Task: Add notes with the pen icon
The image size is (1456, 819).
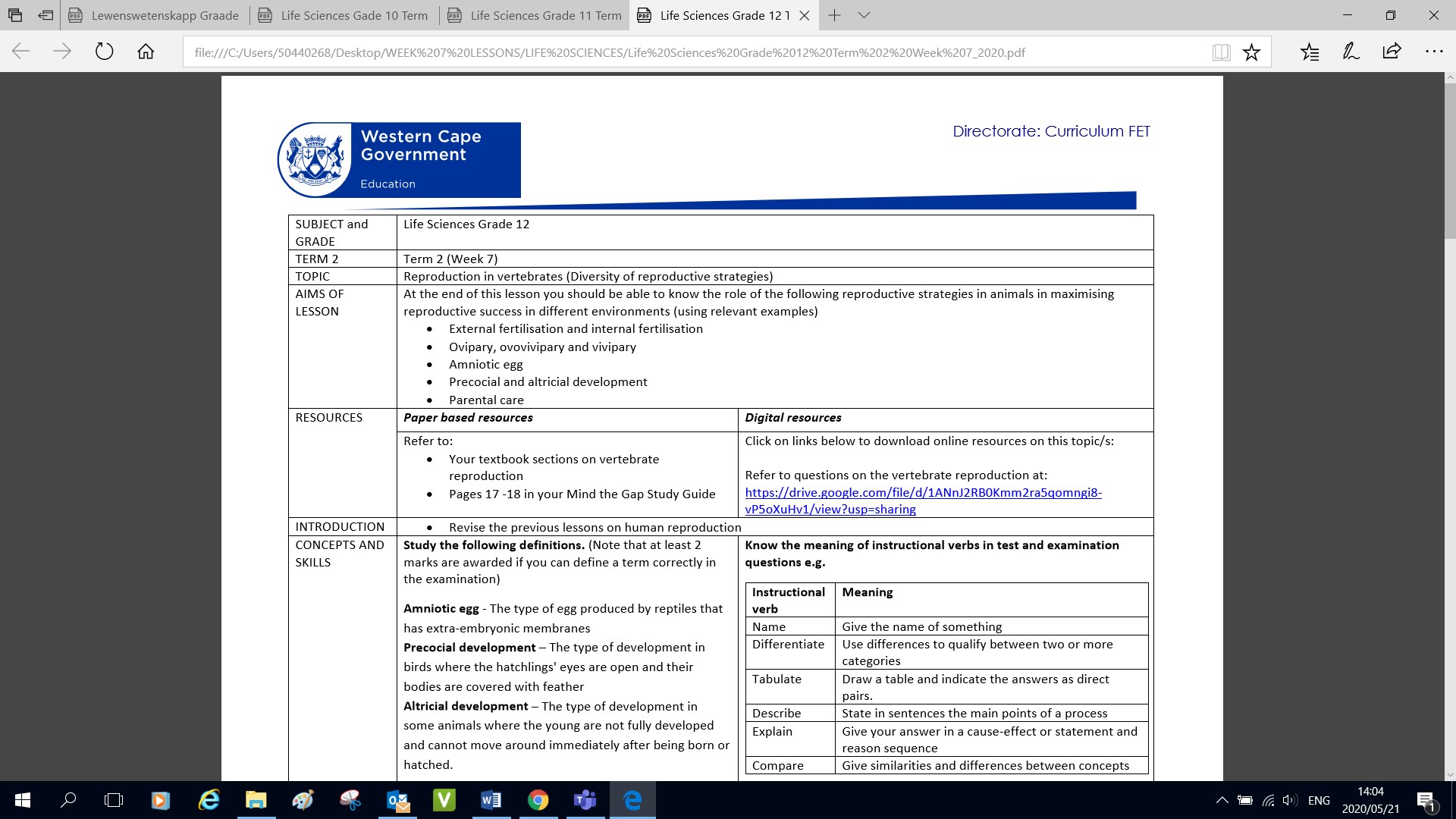Action: coord(1351,52)
